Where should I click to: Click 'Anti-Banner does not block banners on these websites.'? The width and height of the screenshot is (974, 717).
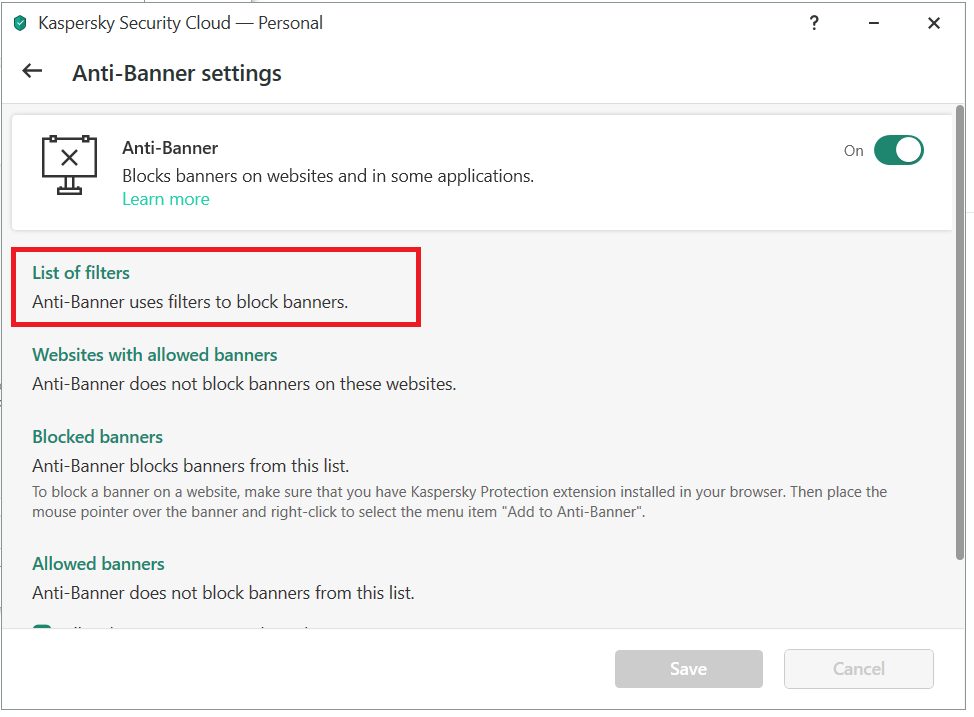click(244, 384)
